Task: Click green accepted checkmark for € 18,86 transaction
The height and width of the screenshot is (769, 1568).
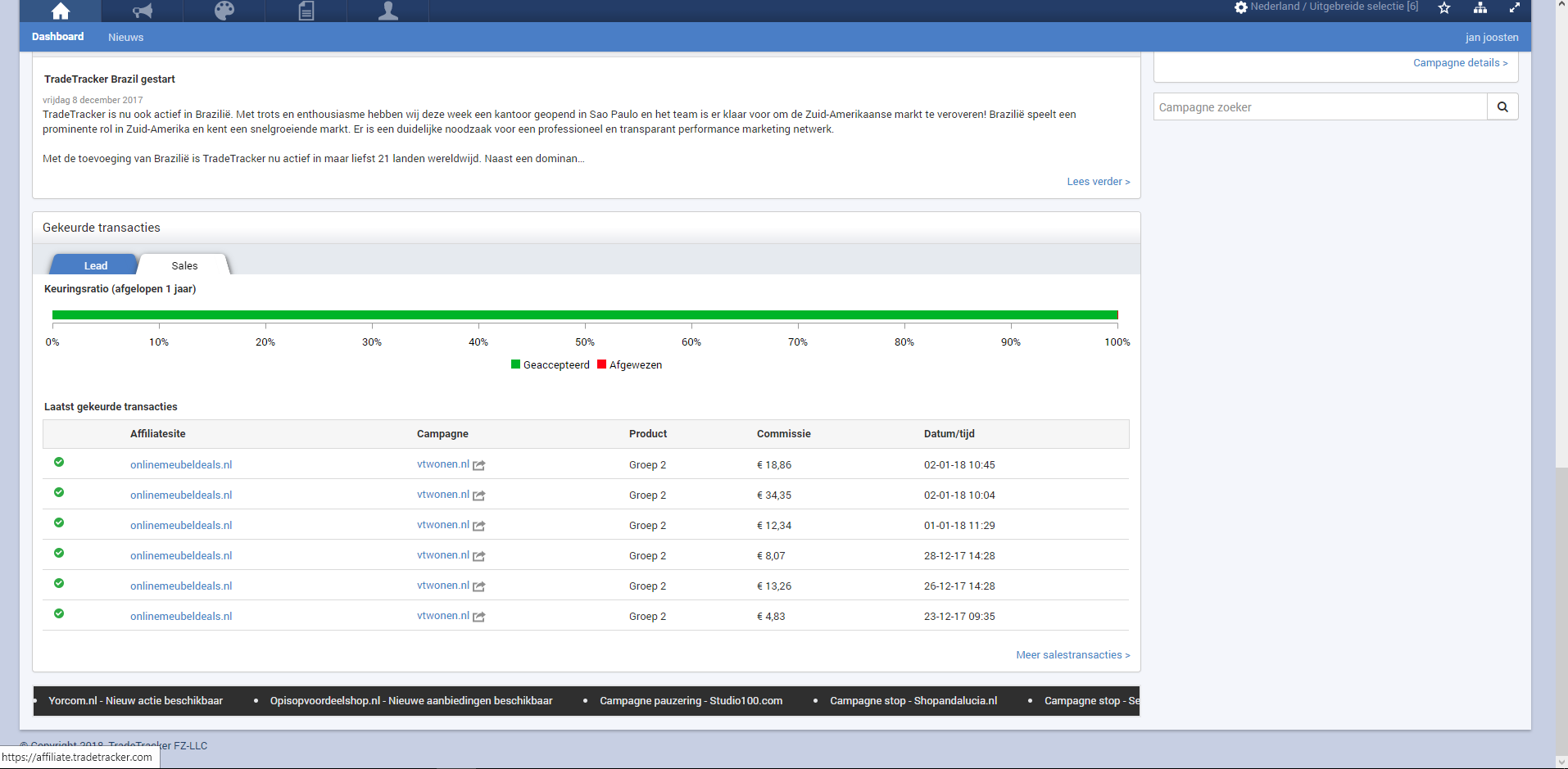Action: 59,462
